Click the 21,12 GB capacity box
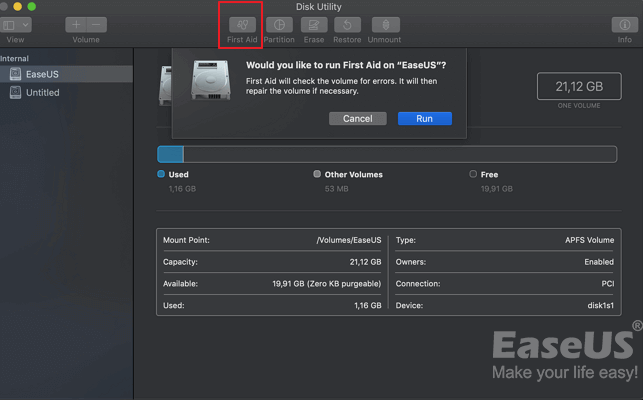Image resolution: width=643 pixels, height=400 pixels. coord(577,87)
